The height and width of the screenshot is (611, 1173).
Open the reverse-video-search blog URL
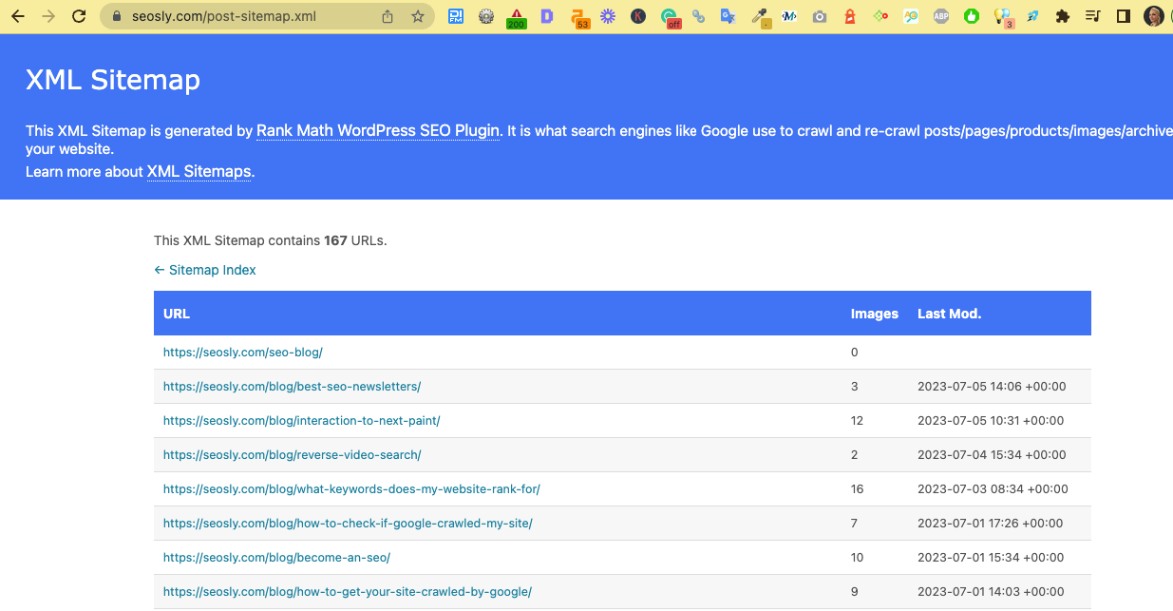[x=291, y=455]
